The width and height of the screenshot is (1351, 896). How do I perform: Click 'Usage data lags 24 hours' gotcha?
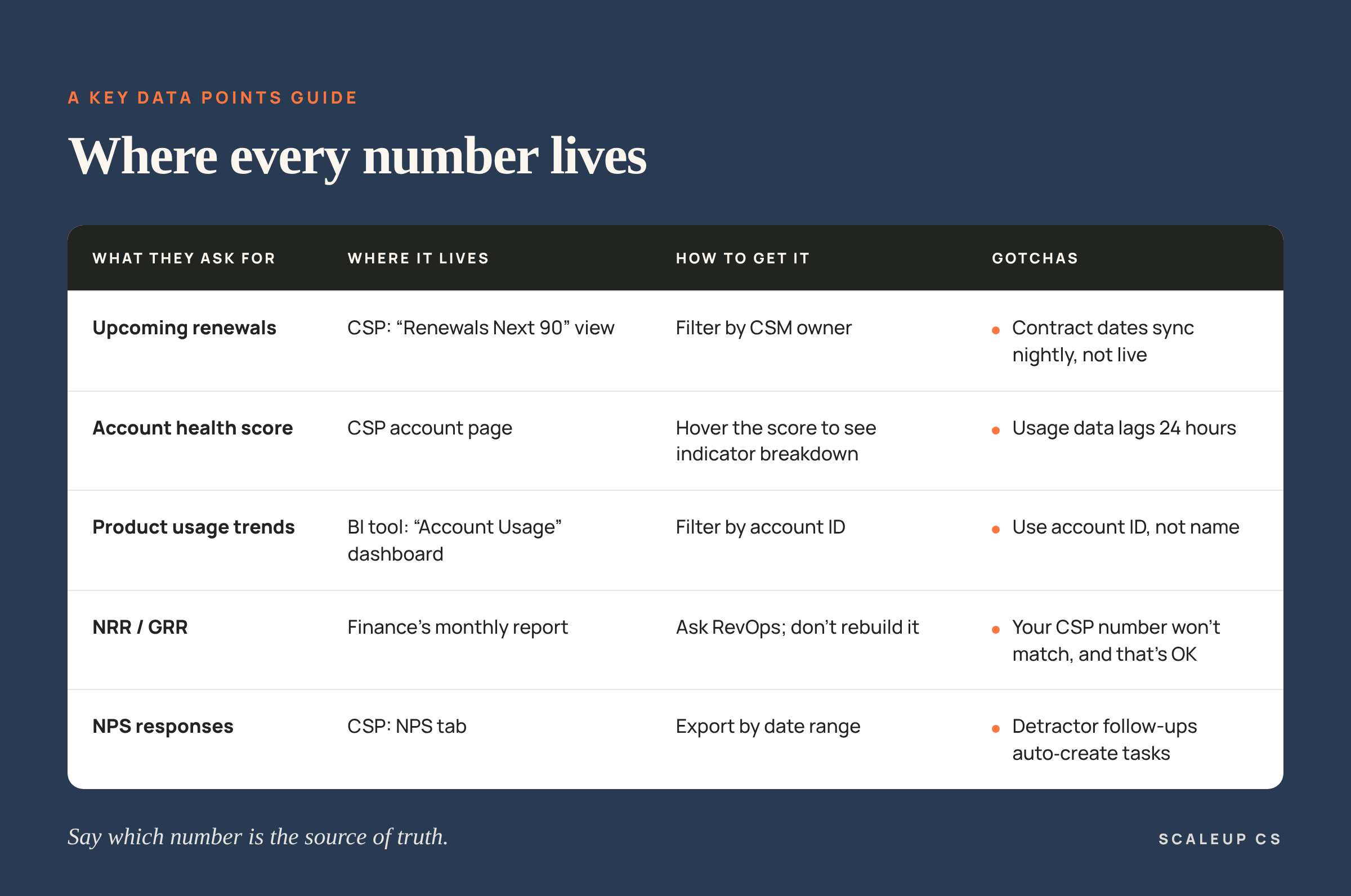tap(1124, 428)
